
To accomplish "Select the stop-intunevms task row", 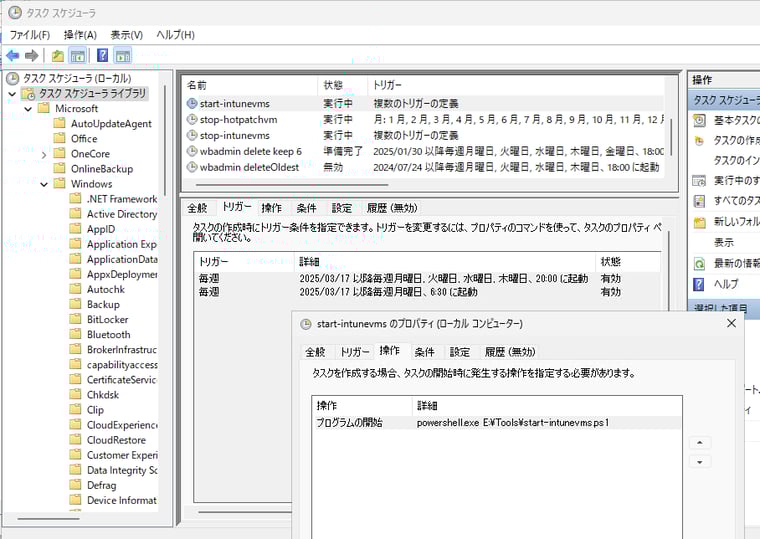I will tap(425, 135).
